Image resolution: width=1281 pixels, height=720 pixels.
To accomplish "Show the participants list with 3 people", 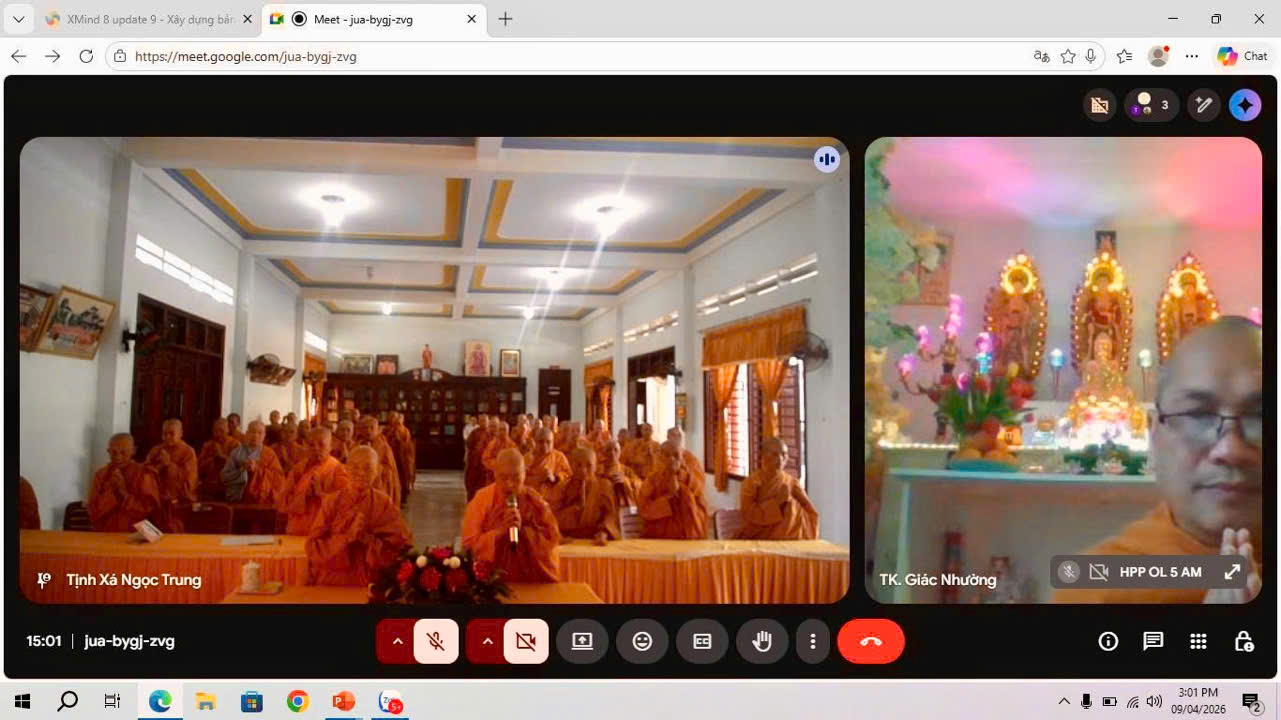I will 1151,105.
